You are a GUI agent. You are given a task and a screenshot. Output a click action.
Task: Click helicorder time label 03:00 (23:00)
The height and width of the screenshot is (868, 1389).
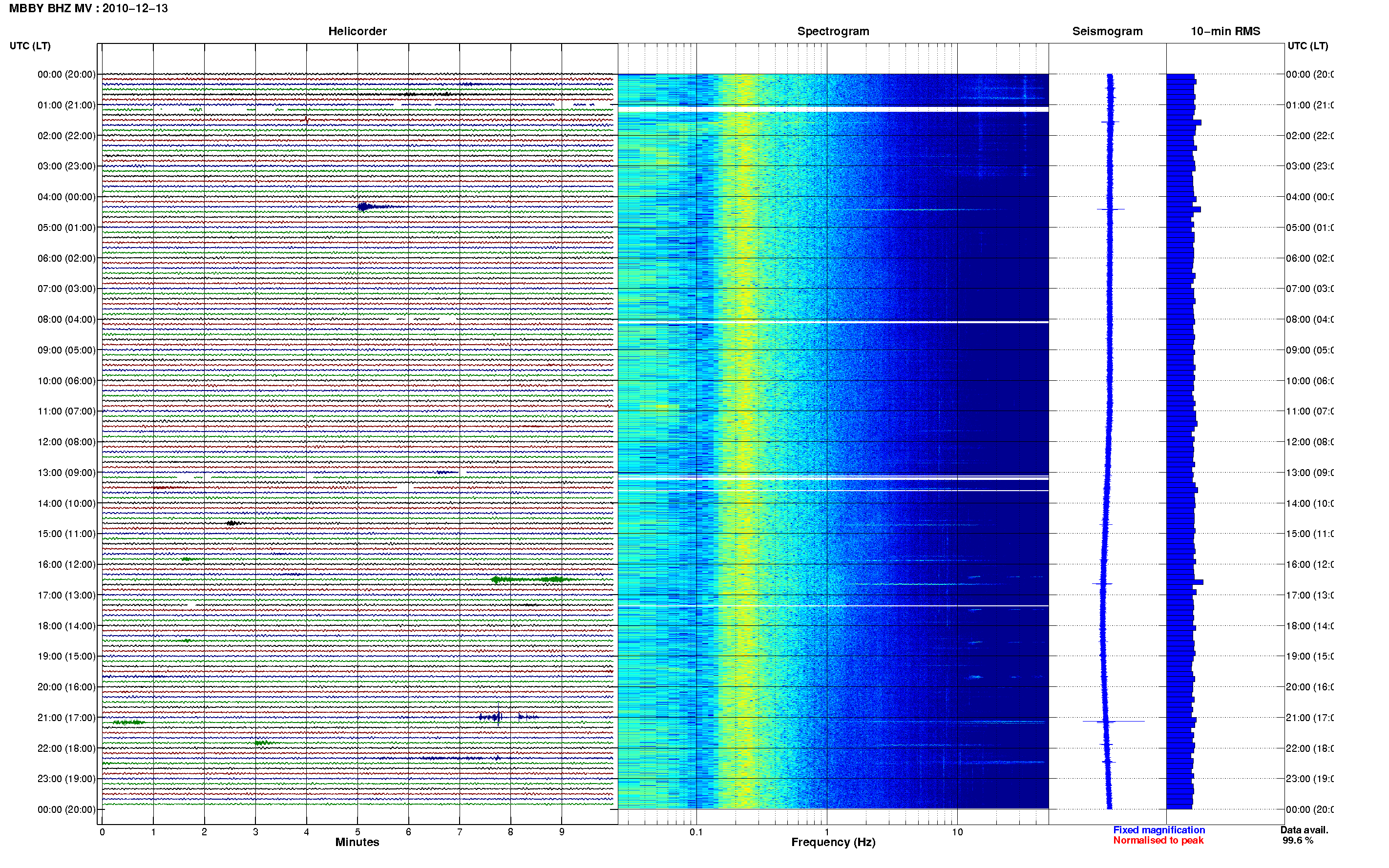[x=66, y=166]
